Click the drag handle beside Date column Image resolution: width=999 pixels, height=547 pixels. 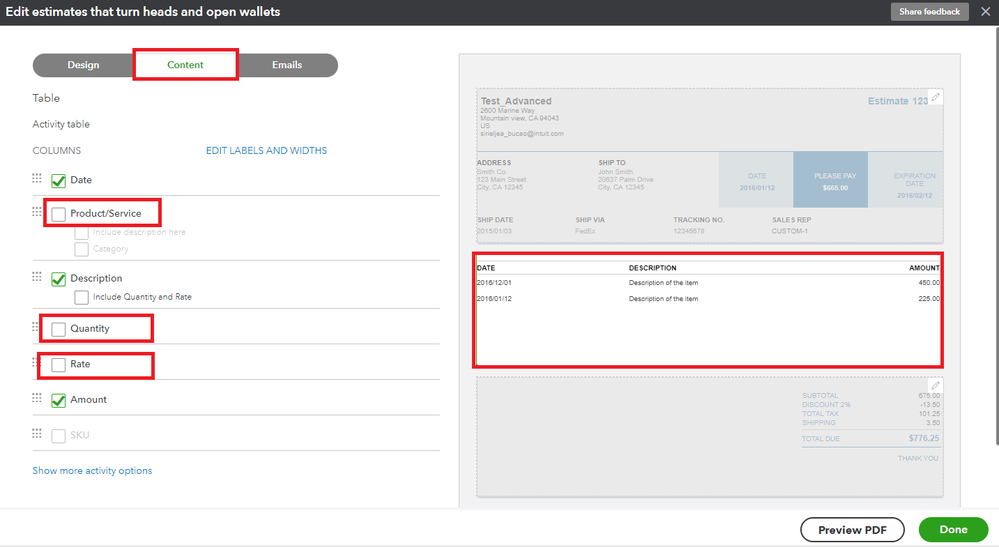37,178
